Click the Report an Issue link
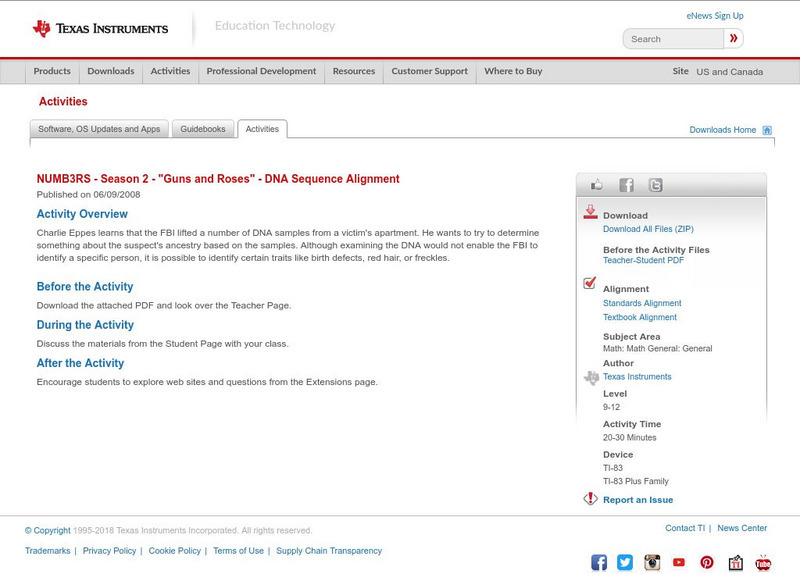The image size is (800, 574). pos(638,500)
